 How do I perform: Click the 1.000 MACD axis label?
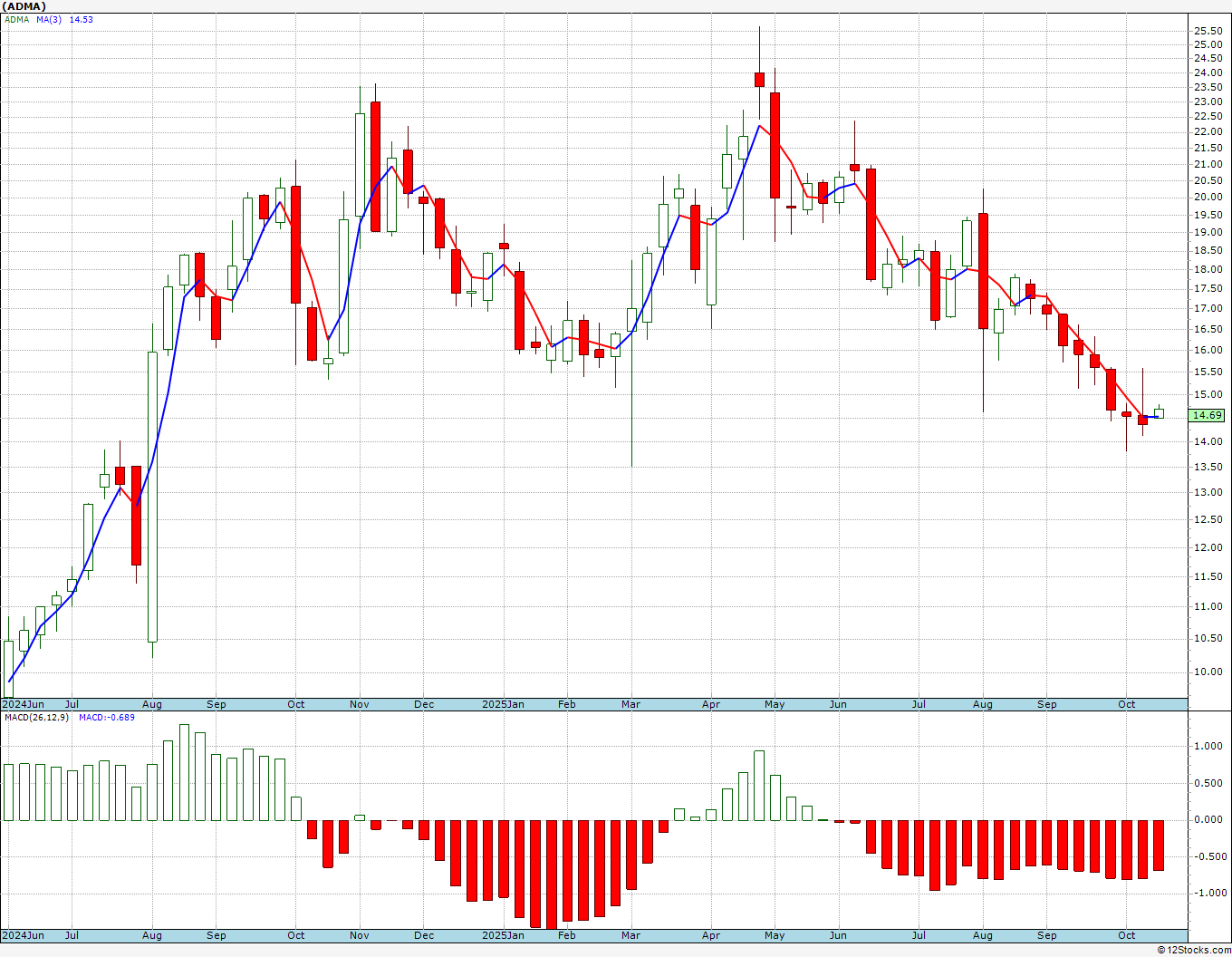(x=1208, y=747)
